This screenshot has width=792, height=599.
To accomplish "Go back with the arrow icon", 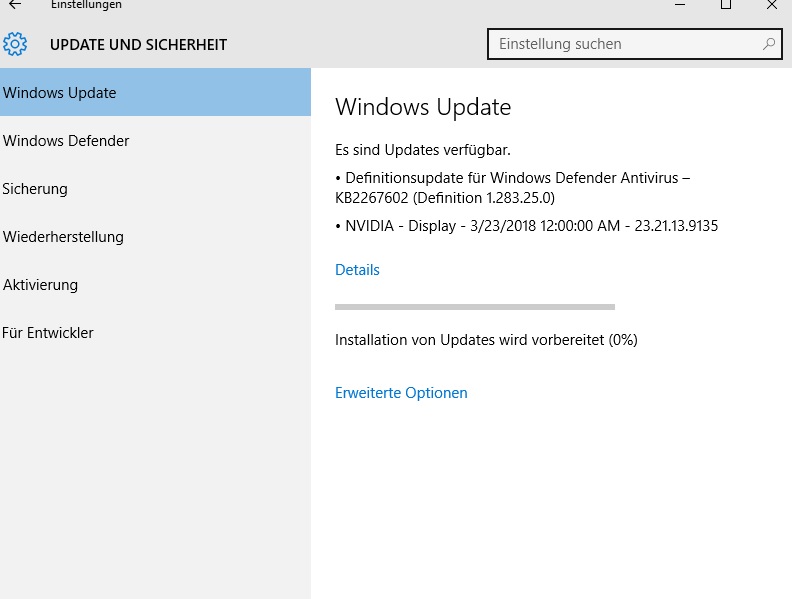I will [15, 5].
